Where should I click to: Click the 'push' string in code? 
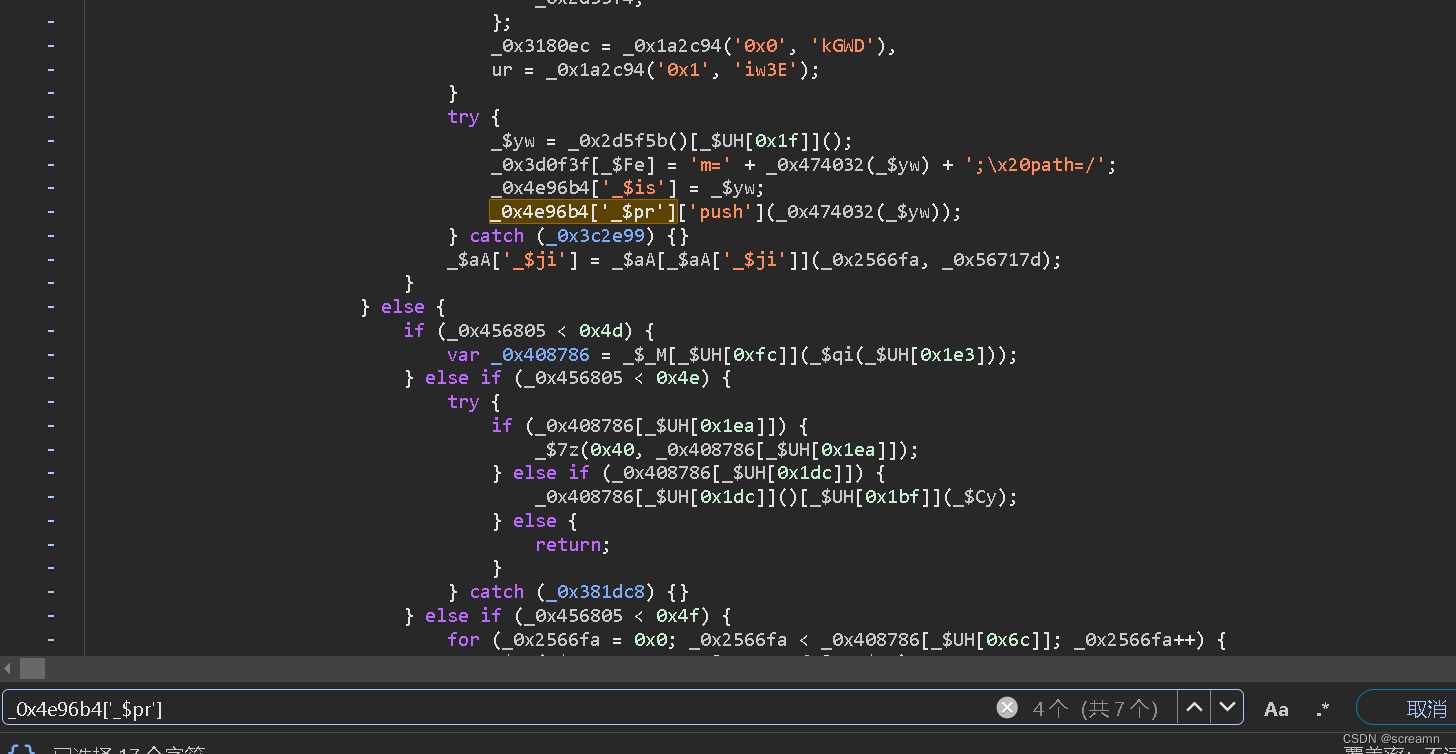(x=722, y=211)
